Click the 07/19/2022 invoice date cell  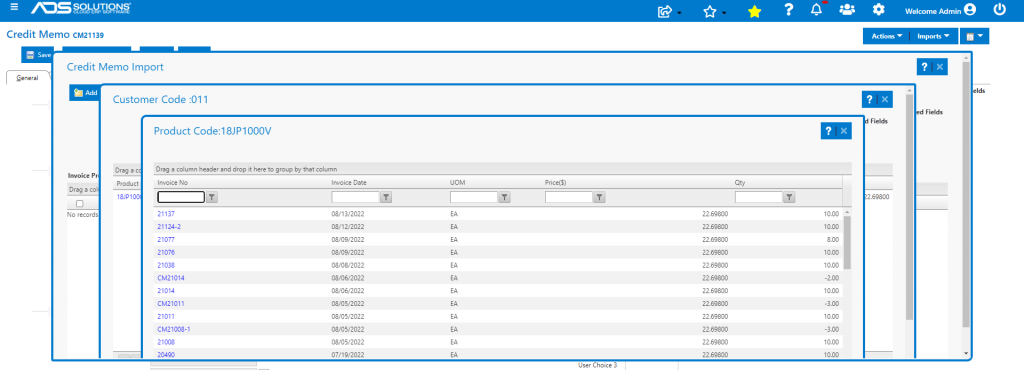[x=347, y=355]
